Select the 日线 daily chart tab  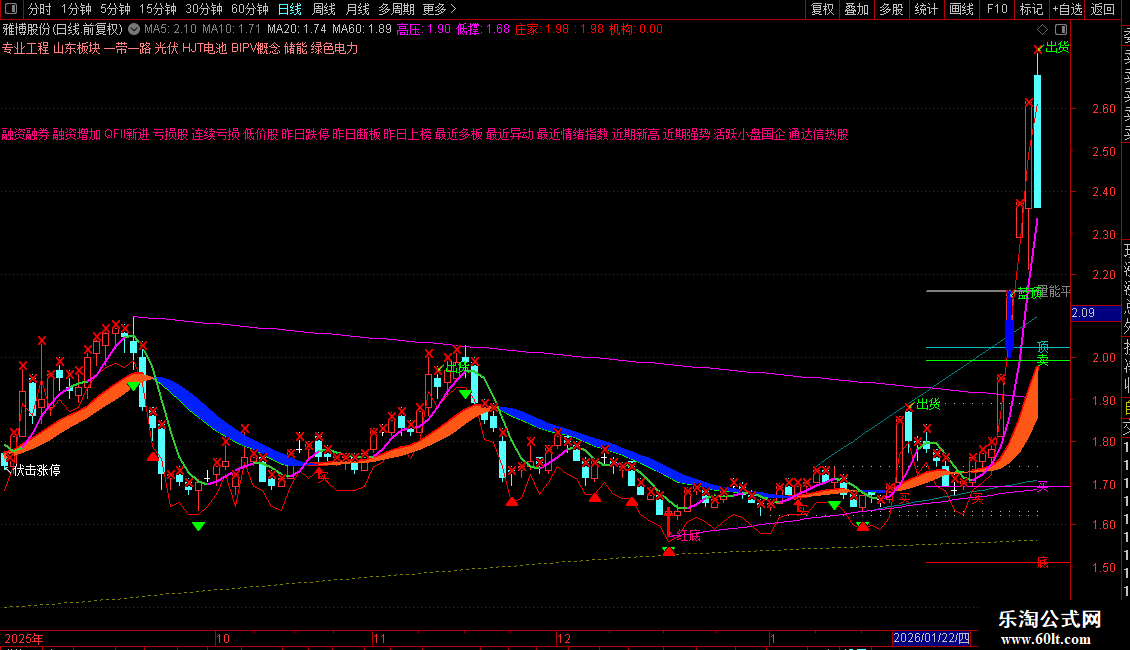290,9
